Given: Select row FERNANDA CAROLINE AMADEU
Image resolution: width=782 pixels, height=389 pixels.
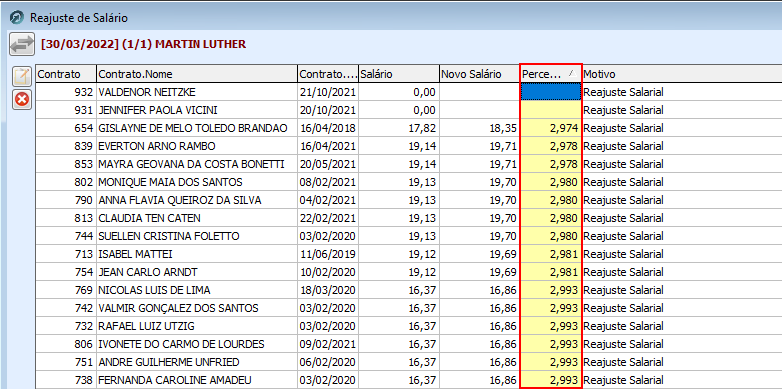Looking at the screenshot, I should [409, 380].
